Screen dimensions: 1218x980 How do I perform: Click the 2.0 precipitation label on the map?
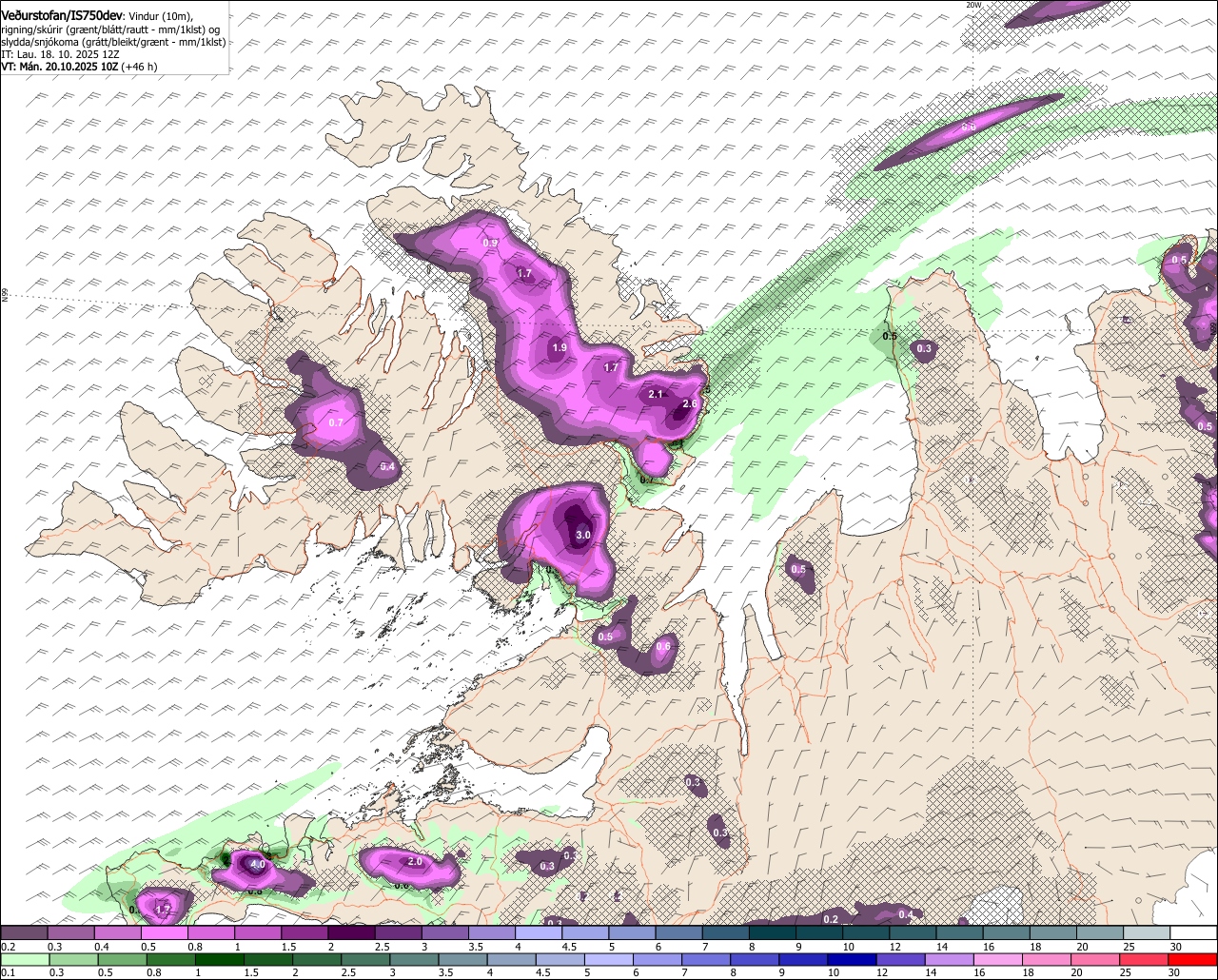point(415,861)
